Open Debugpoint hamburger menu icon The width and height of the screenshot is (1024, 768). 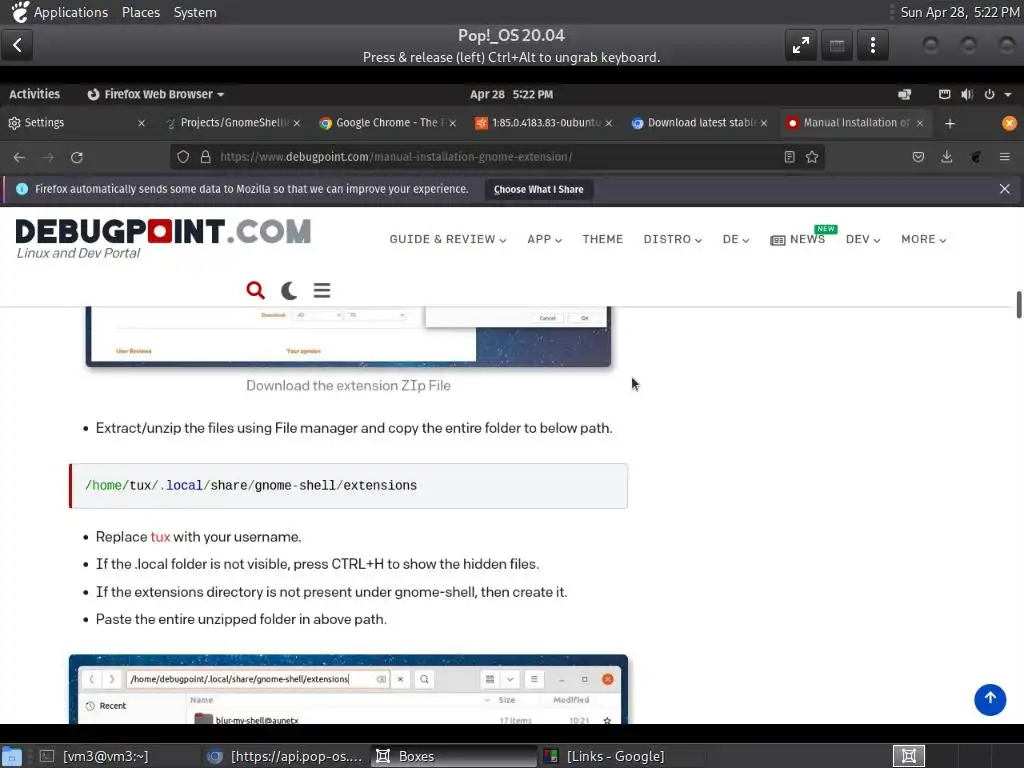(322, 290)
